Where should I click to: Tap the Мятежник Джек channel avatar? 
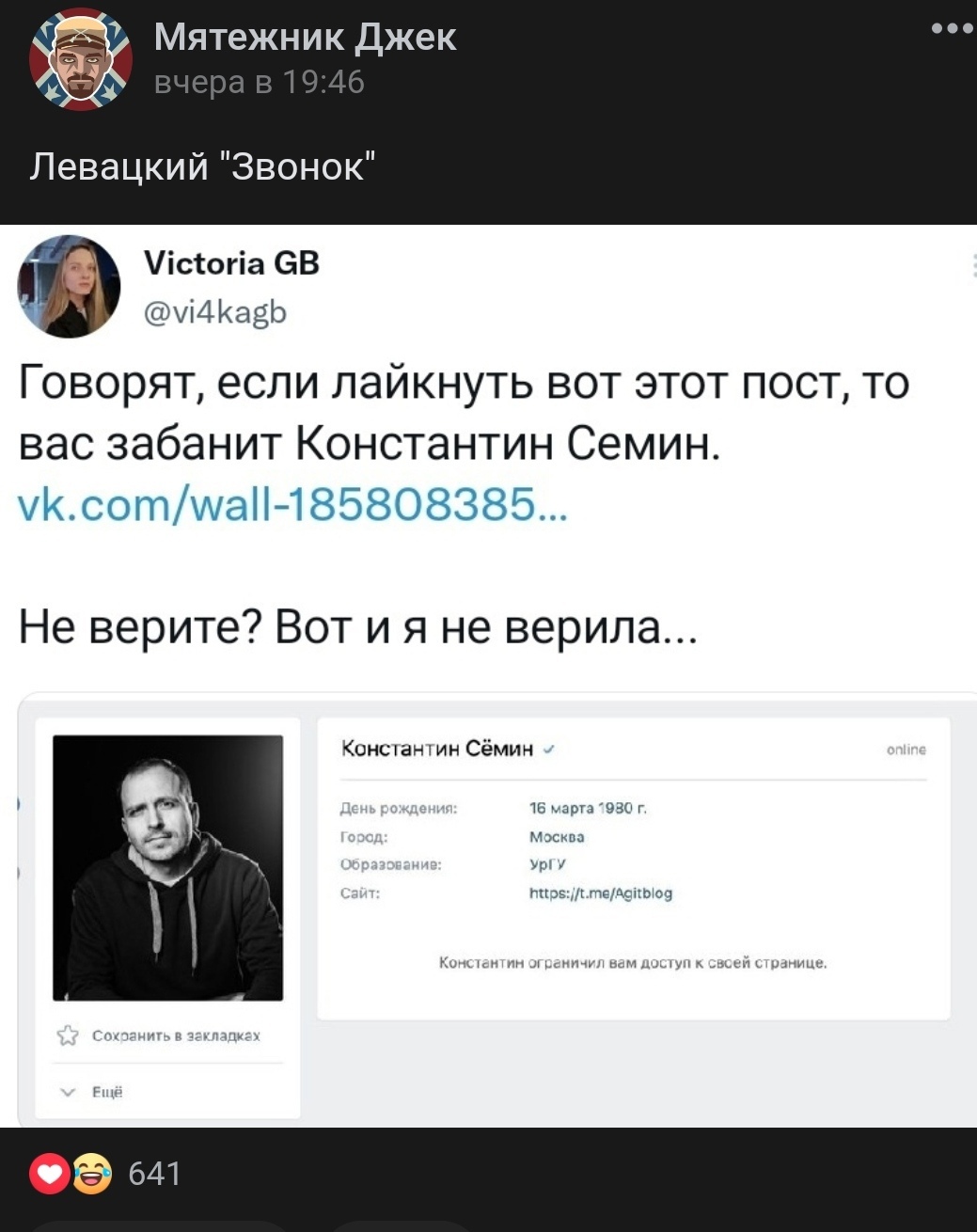tap(80, 61)
